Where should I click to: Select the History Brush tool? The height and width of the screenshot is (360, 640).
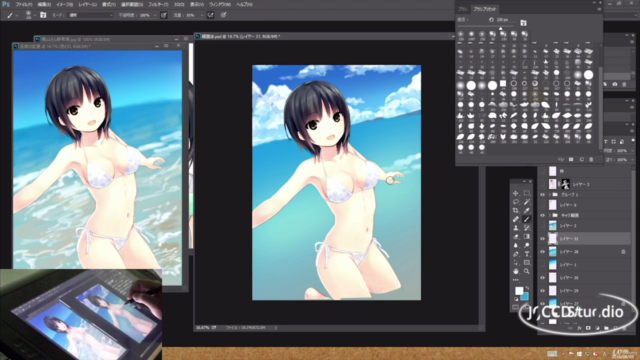click(527, 228)
